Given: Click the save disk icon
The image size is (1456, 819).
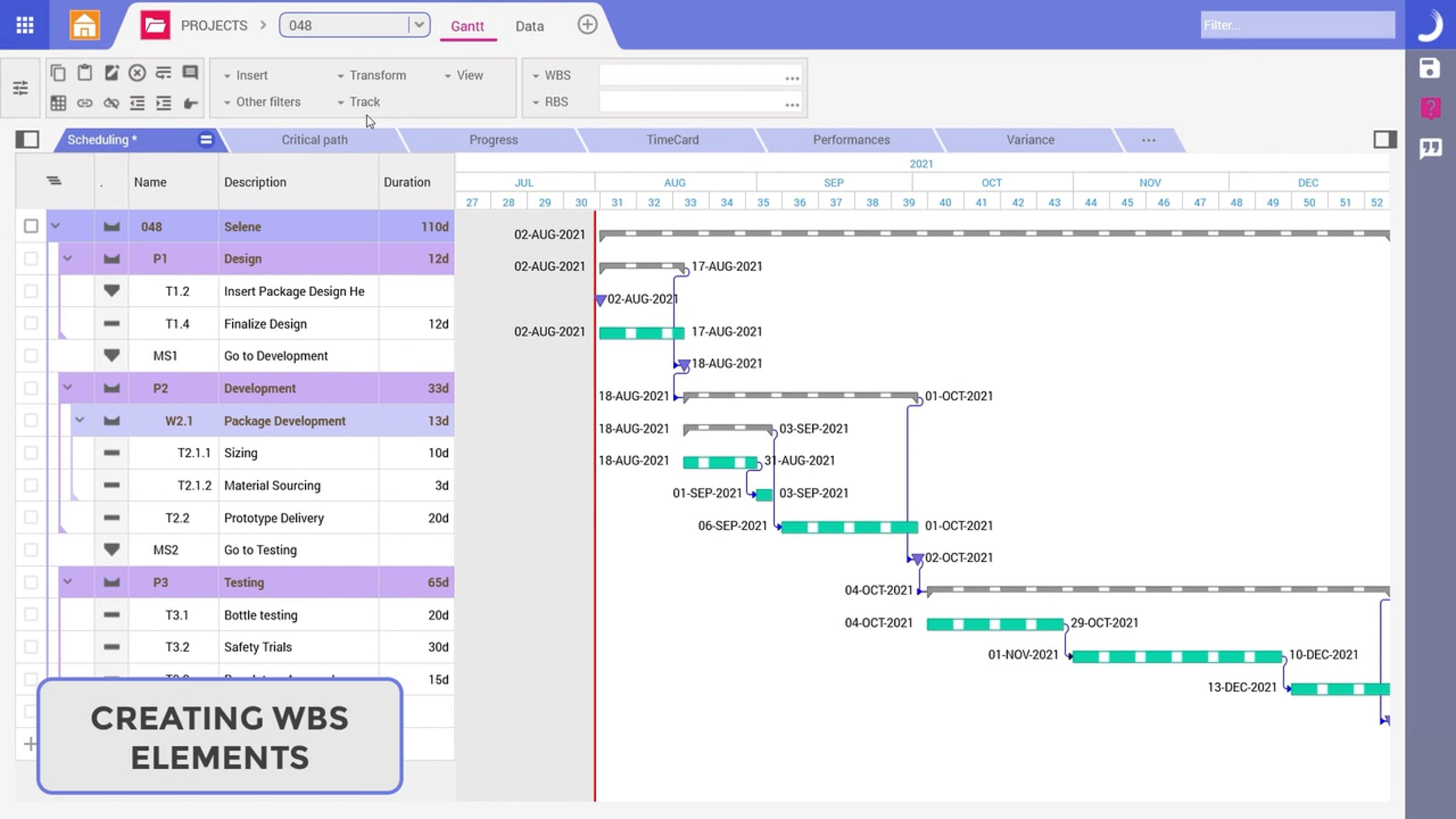Looking at the screenshot, I should (1430, 68).
